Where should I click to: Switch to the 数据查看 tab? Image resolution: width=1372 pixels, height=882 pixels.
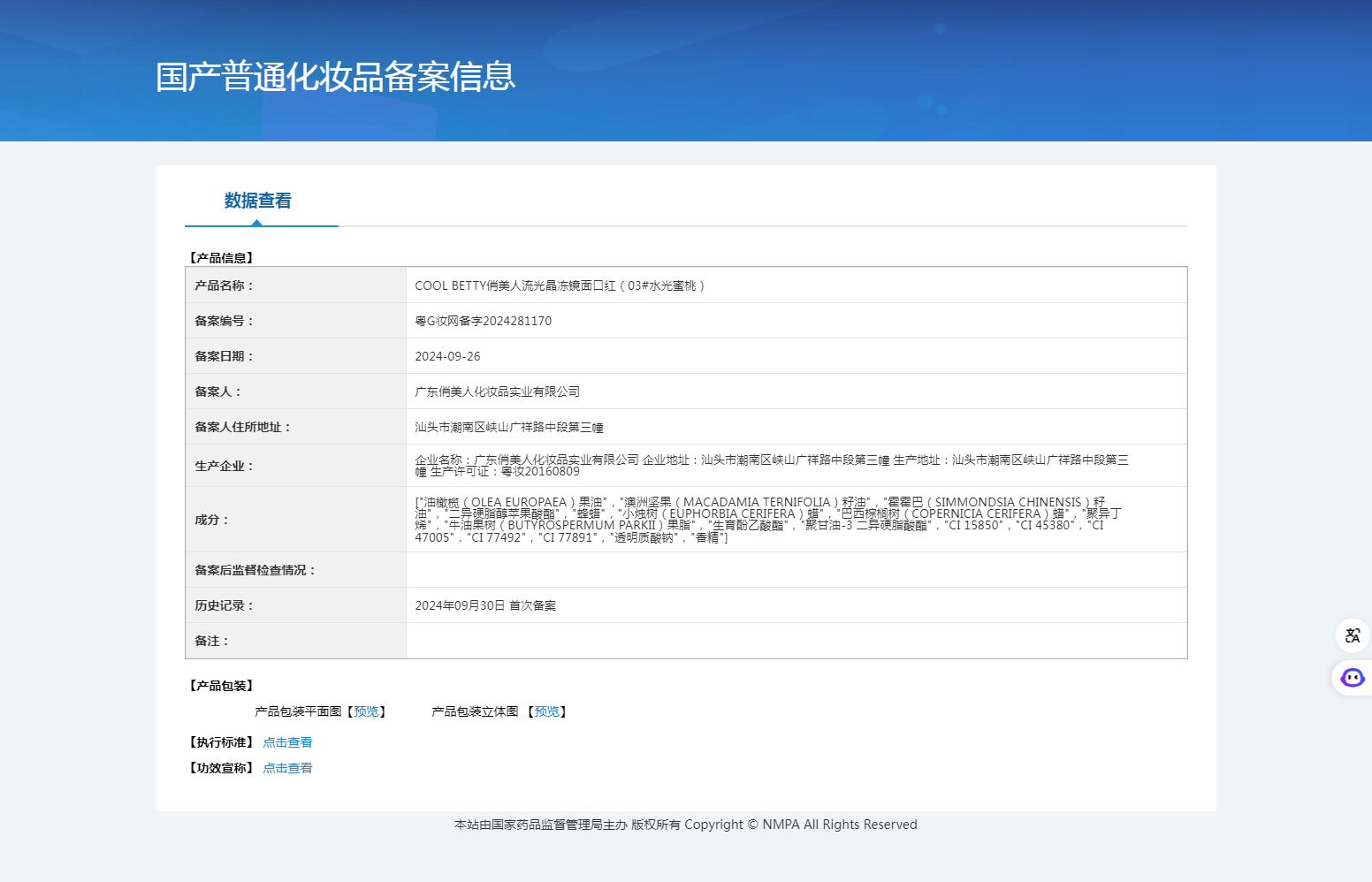257,201
